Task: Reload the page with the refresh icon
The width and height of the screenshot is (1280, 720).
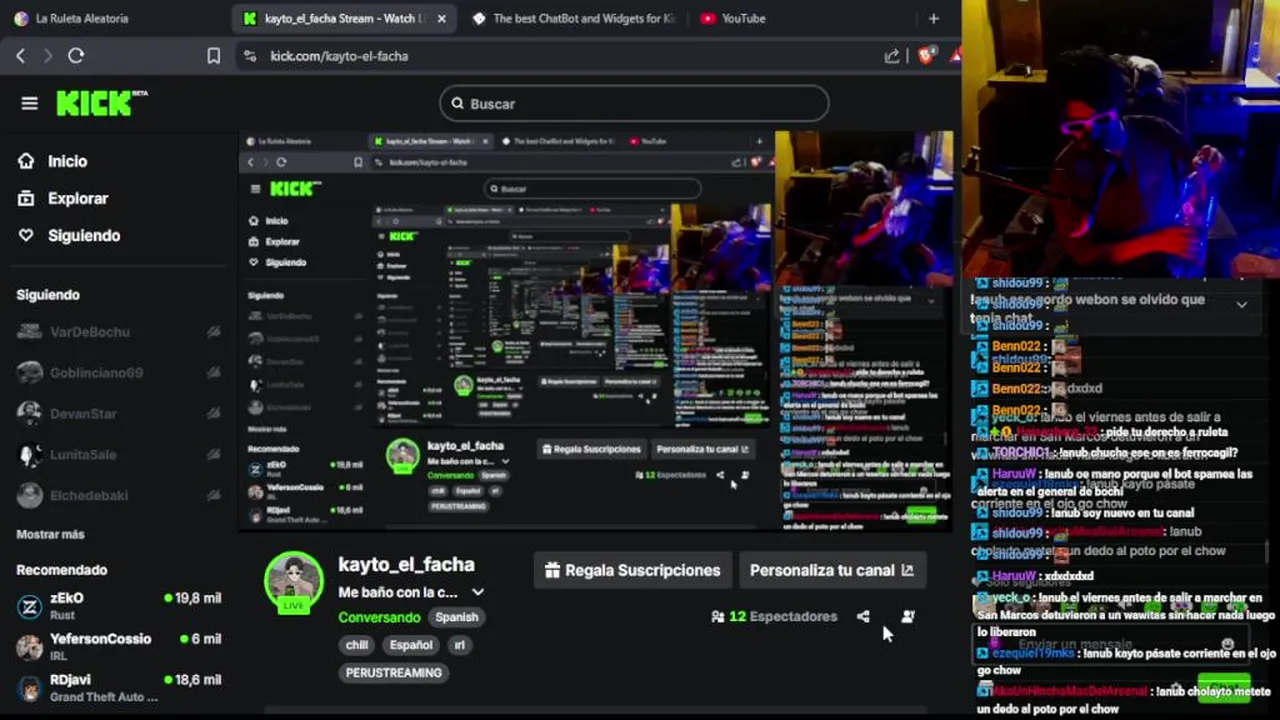Action: (76, 56)
